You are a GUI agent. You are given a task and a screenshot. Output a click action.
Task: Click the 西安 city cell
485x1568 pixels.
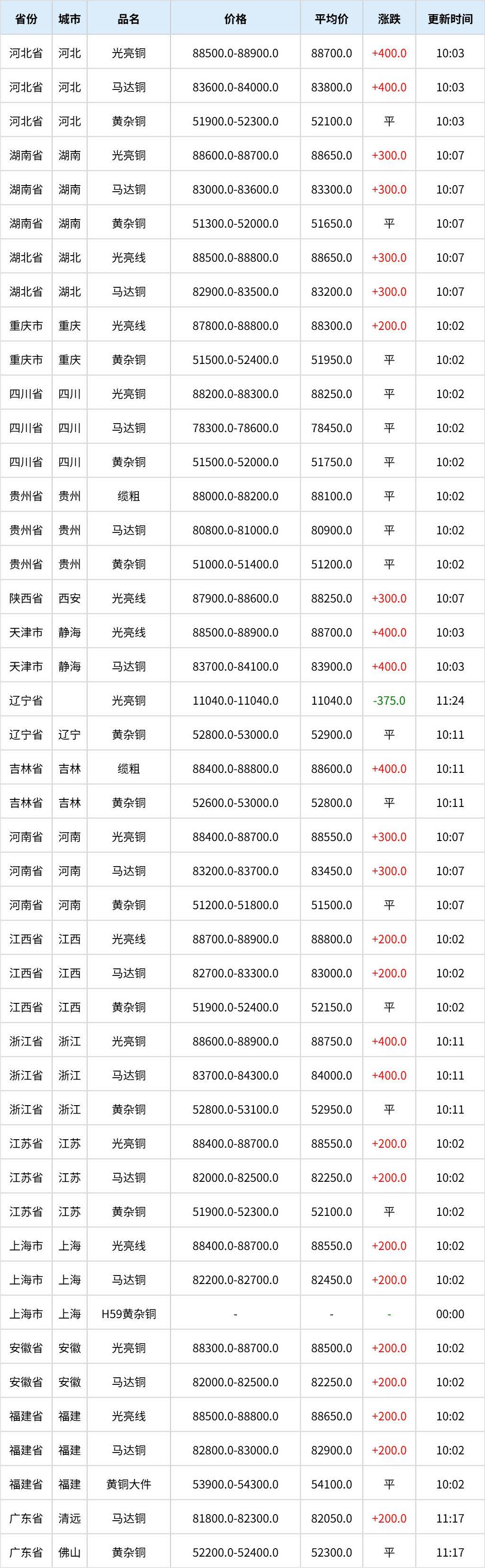point(70,598)
